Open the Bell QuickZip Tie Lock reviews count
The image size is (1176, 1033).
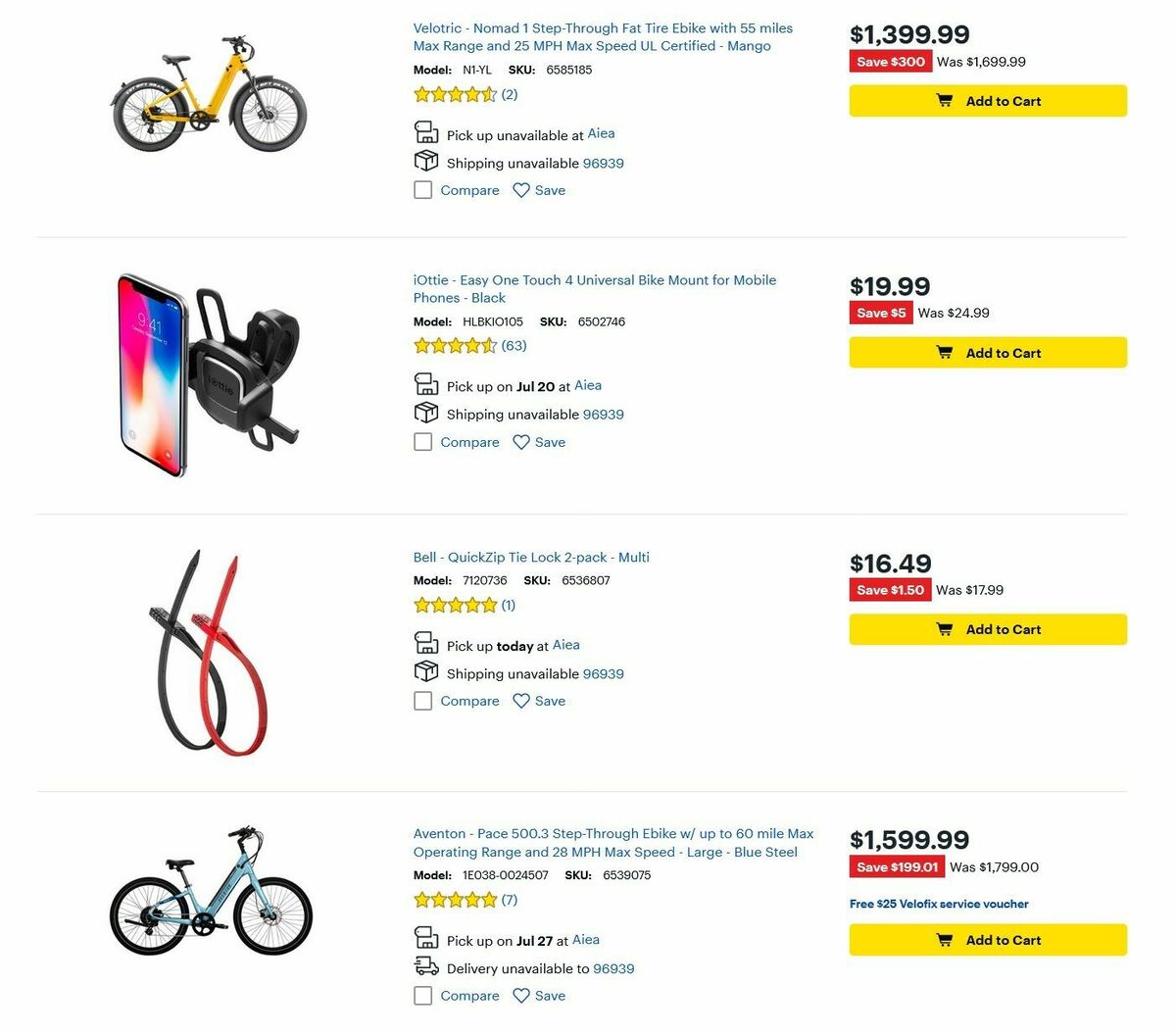click(508, 605)
